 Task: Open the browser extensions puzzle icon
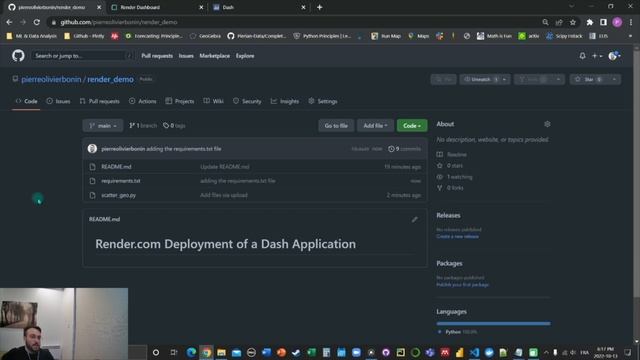(589, 22)
